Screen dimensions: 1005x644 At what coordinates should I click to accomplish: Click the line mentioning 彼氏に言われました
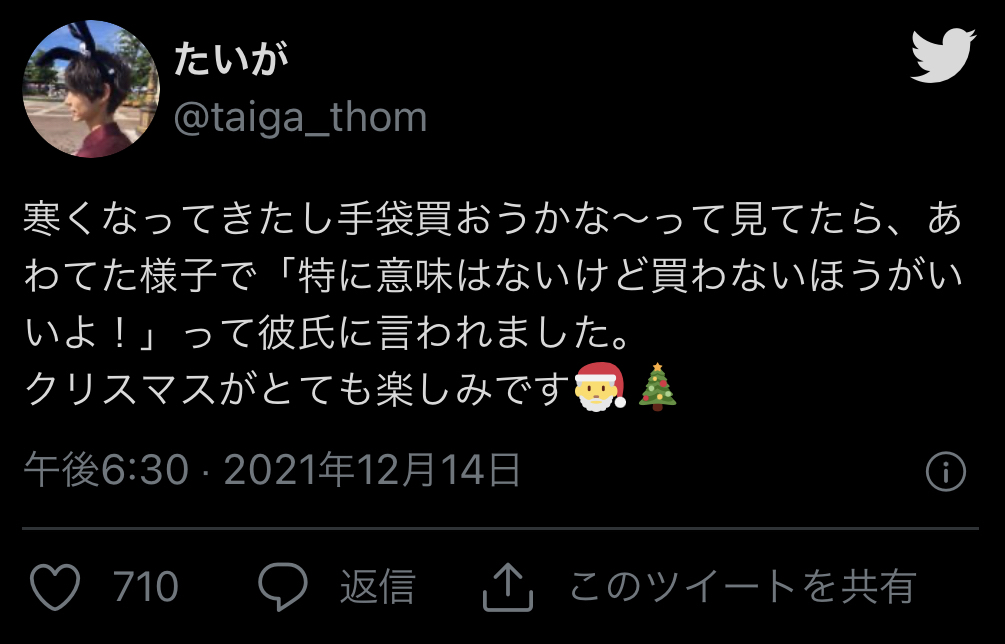327,333
